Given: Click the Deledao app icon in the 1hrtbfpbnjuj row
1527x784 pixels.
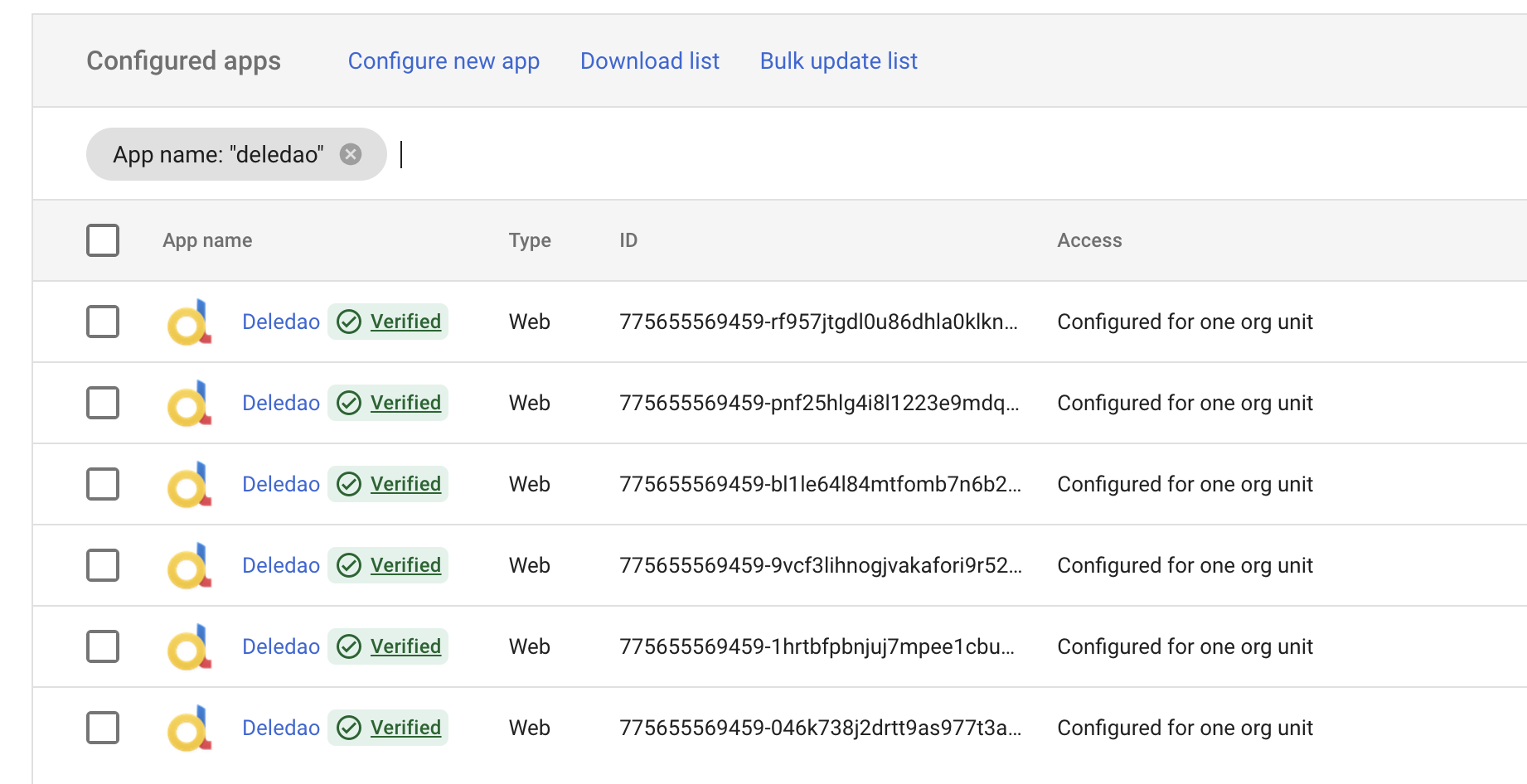Looking at the screenshot, I should 190,646.
